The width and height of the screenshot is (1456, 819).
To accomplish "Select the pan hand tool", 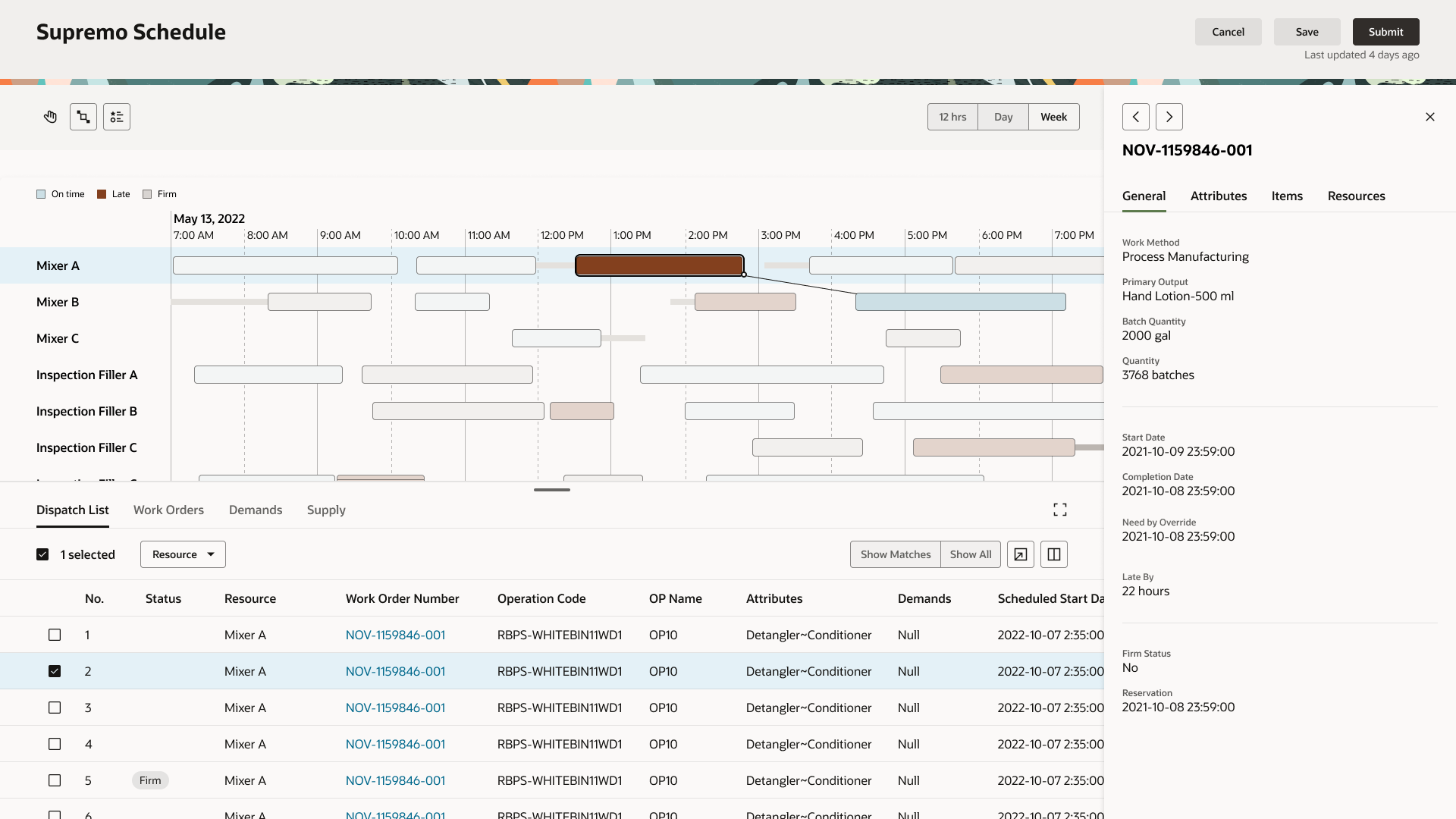I will click(x=50, y=117).
